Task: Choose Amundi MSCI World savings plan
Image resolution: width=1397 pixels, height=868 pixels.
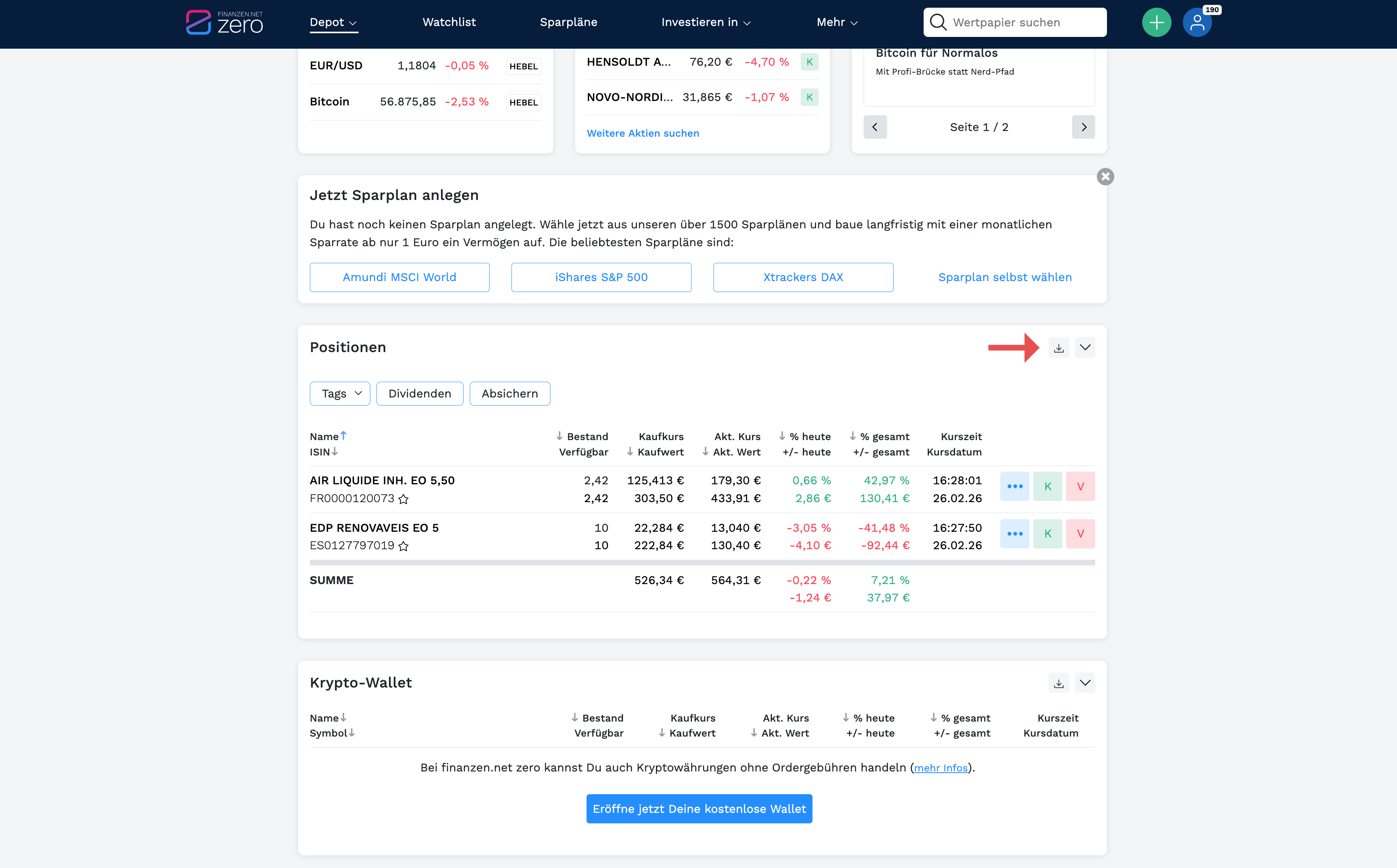Action: tap(400, 277)
